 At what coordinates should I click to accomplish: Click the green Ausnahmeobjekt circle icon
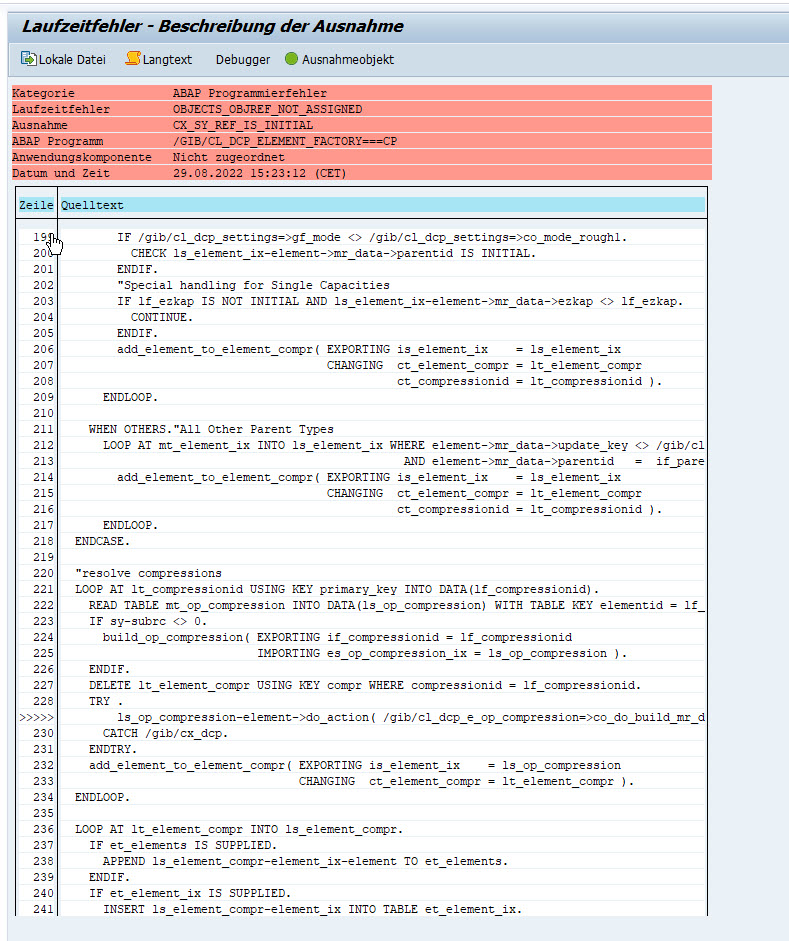[x=292, y=59]
